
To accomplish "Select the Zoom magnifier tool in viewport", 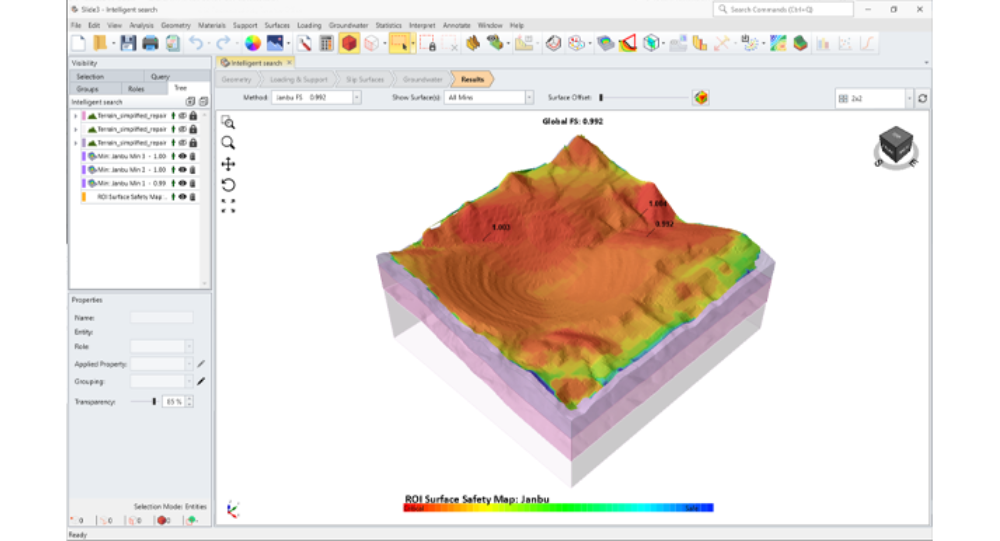I will pyautogui.click(x=228, y=143).
